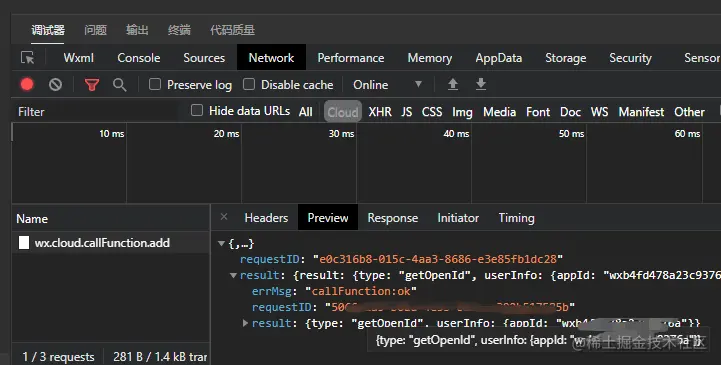Screen dimensions: 721x365
Task: Click the network timeline overview area
Action: point(366,164)
